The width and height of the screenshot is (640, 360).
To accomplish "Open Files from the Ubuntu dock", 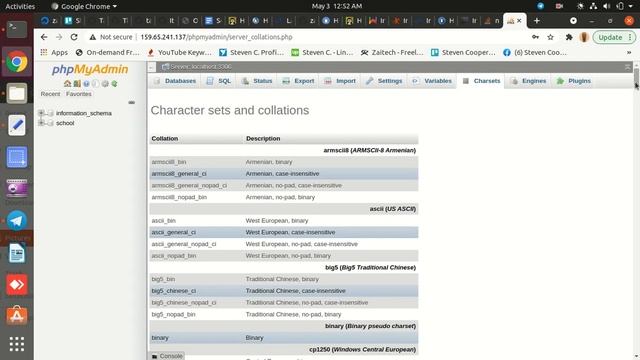I will pyautogui.click(x=17, y=93).
